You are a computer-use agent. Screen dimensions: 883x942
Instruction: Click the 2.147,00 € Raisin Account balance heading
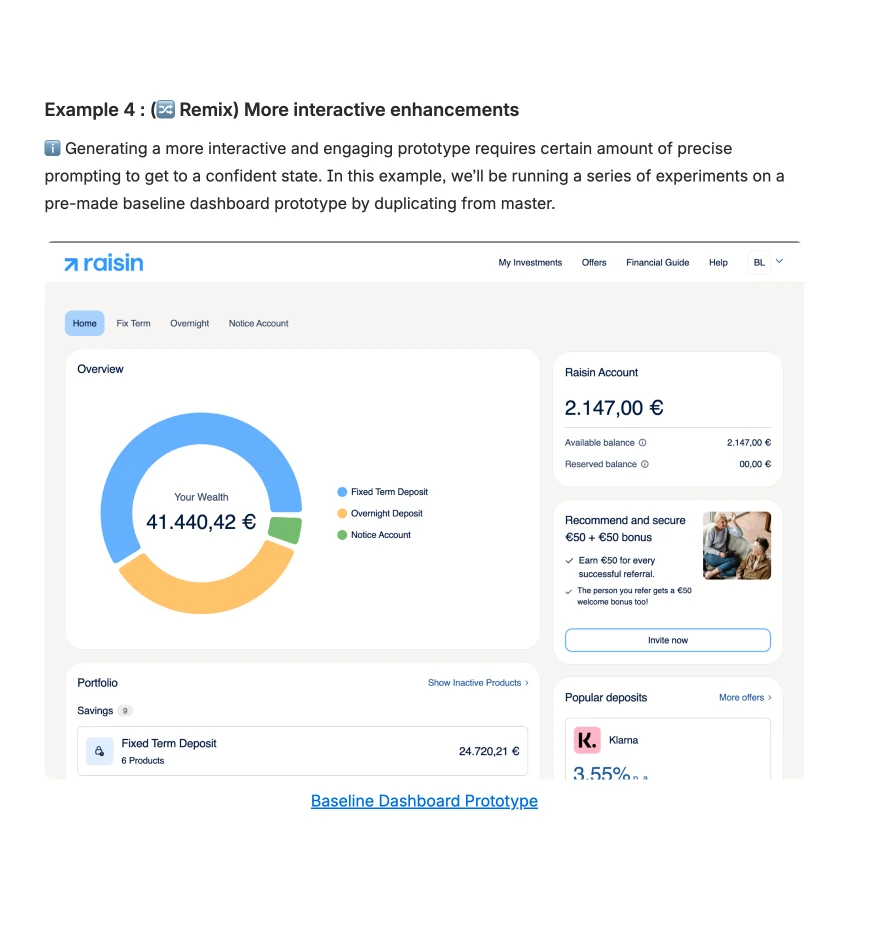coord(614,408)
